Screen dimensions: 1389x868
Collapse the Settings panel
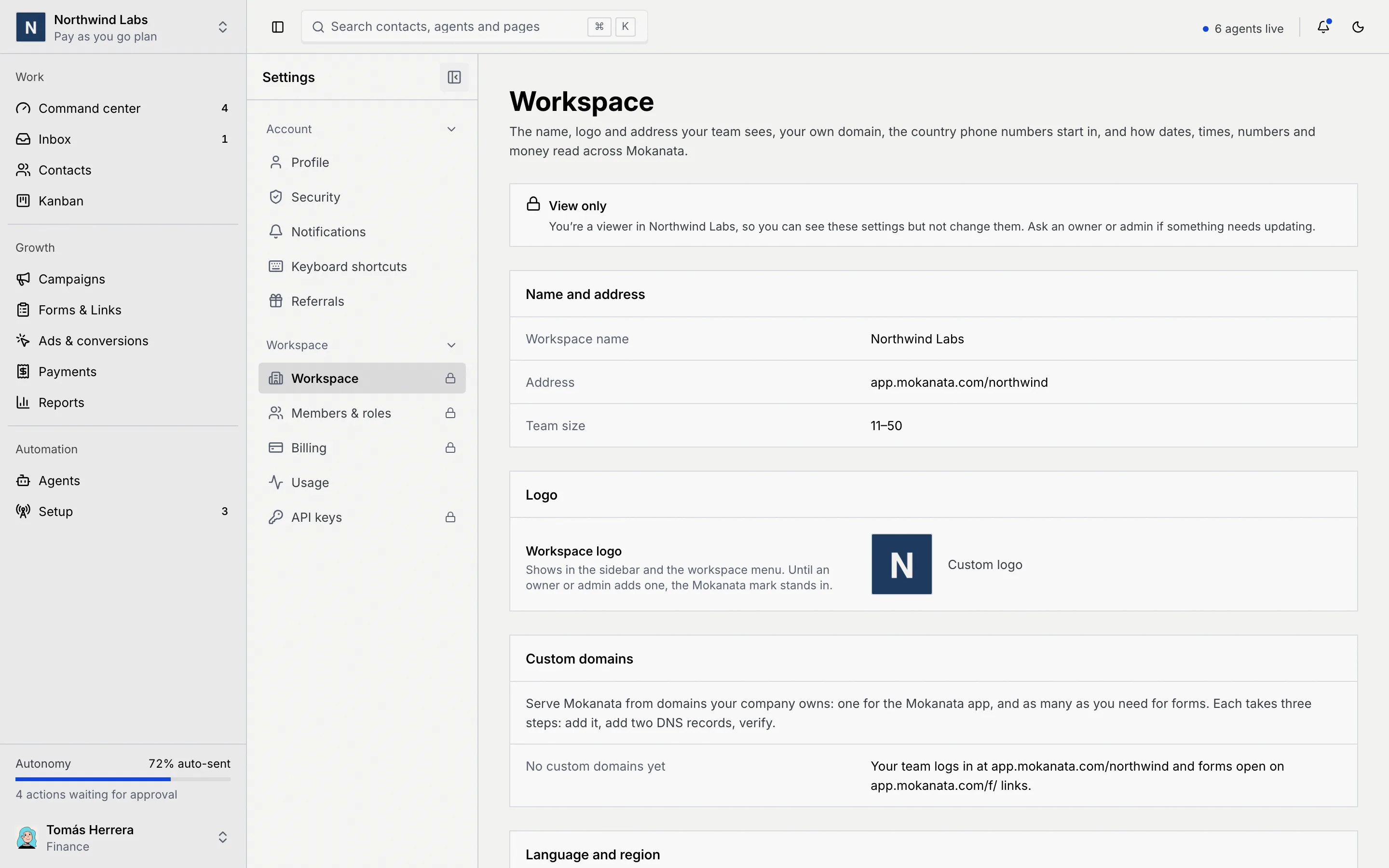point(454,77)
